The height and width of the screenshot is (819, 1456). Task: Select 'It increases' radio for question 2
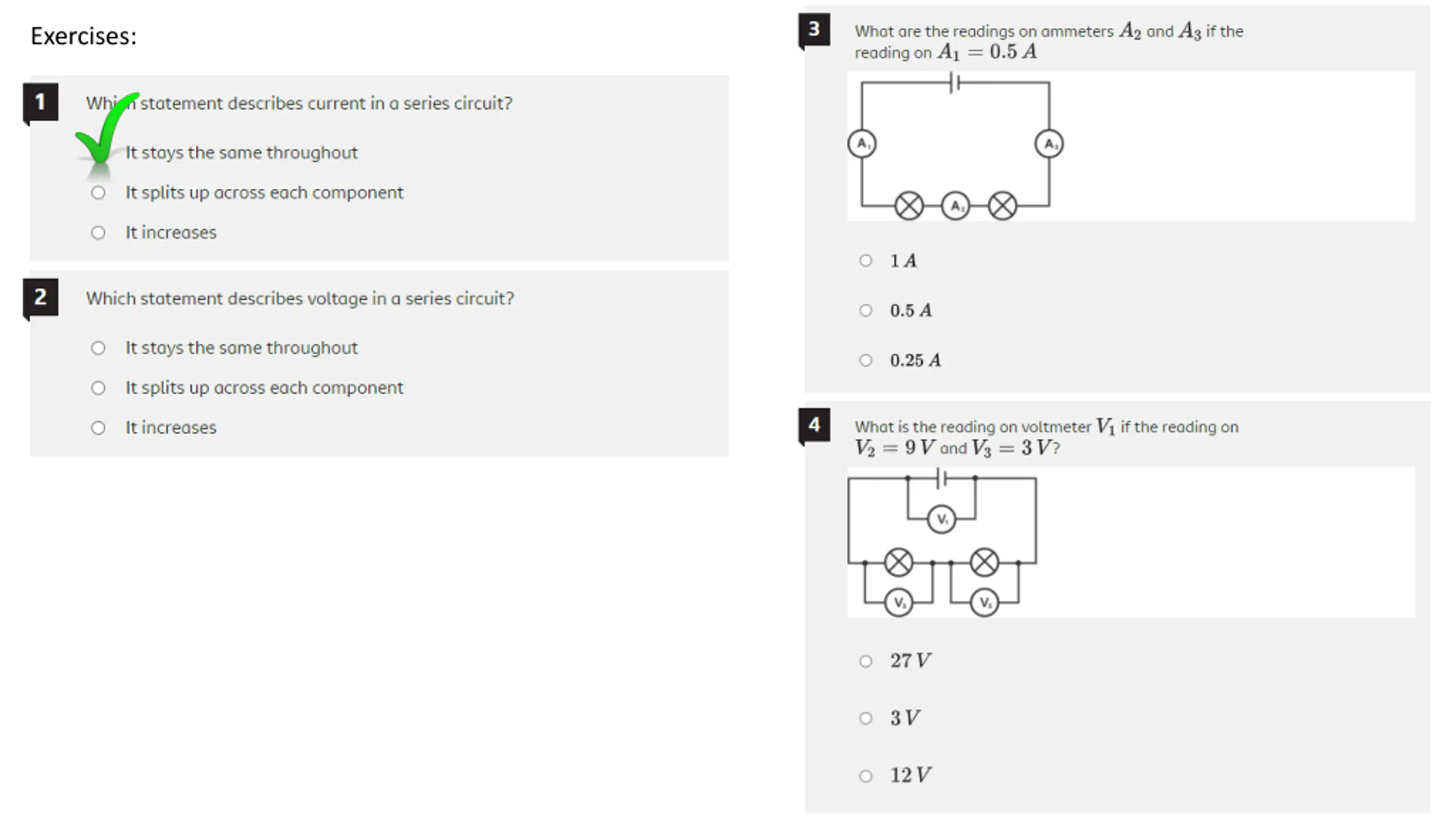pos(98,428)
